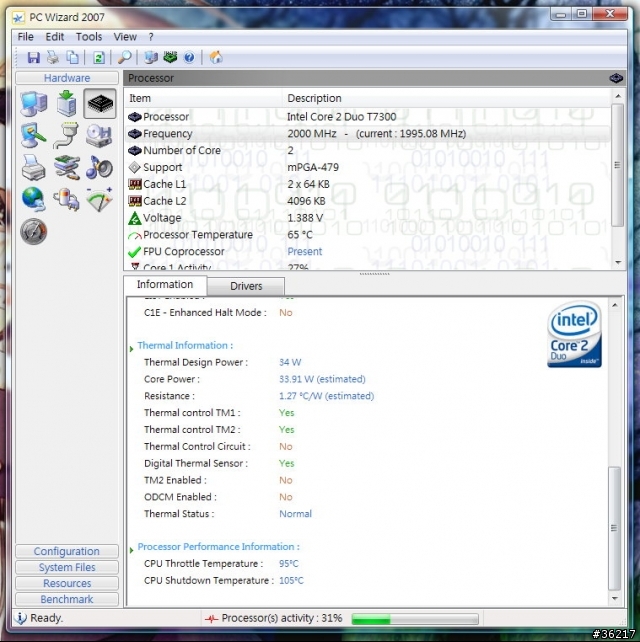Select the Network globe icon
The width and height of the screenshot is (640, 642).
coord(34,199)
